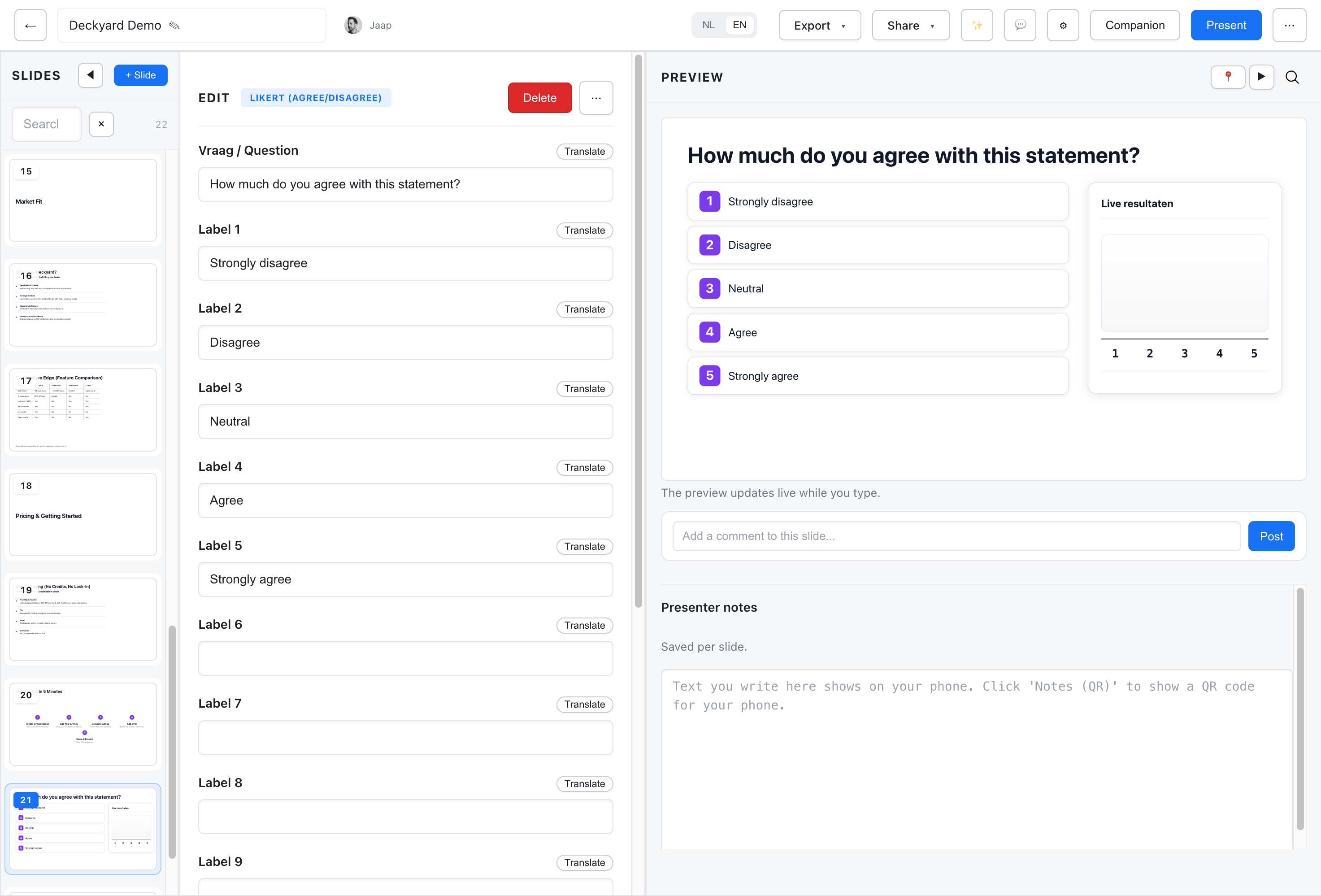Image resolution: width=1321 pixels, height=896 pixels.
Task: Open the Share dropdown
Action: [911, 25]
